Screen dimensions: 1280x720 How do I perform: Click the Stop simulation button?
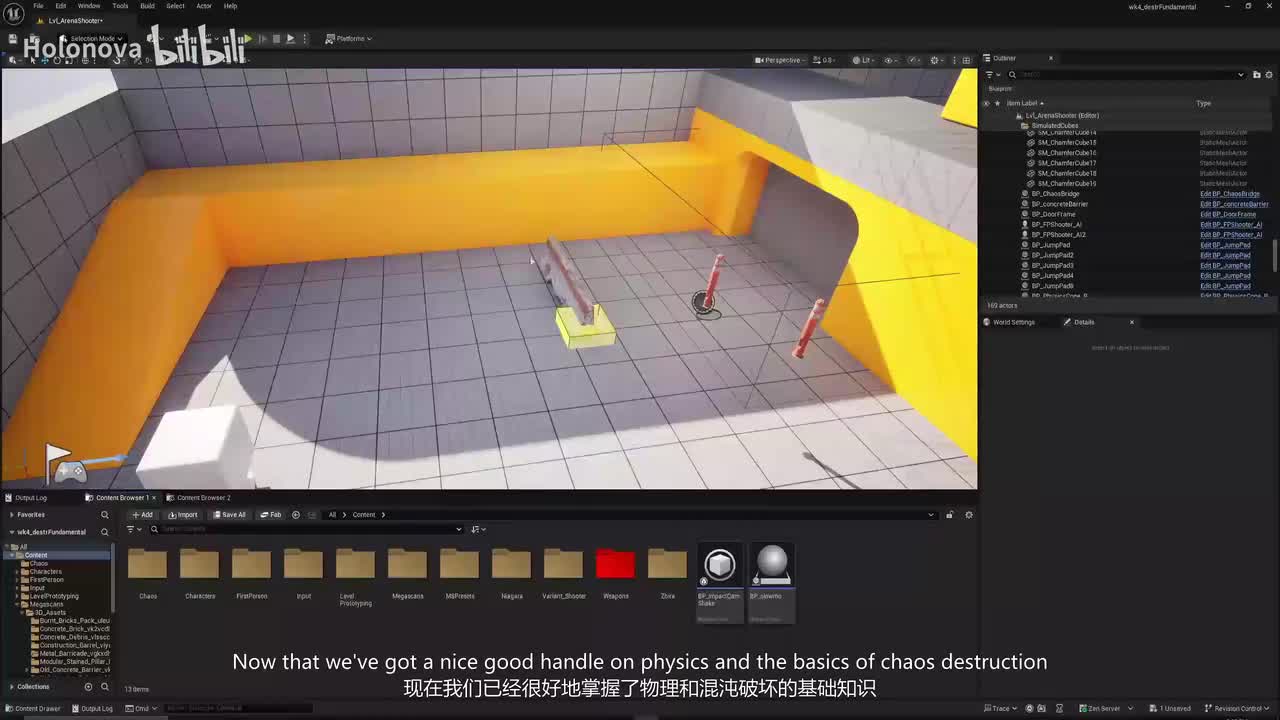tap(276, 39)
